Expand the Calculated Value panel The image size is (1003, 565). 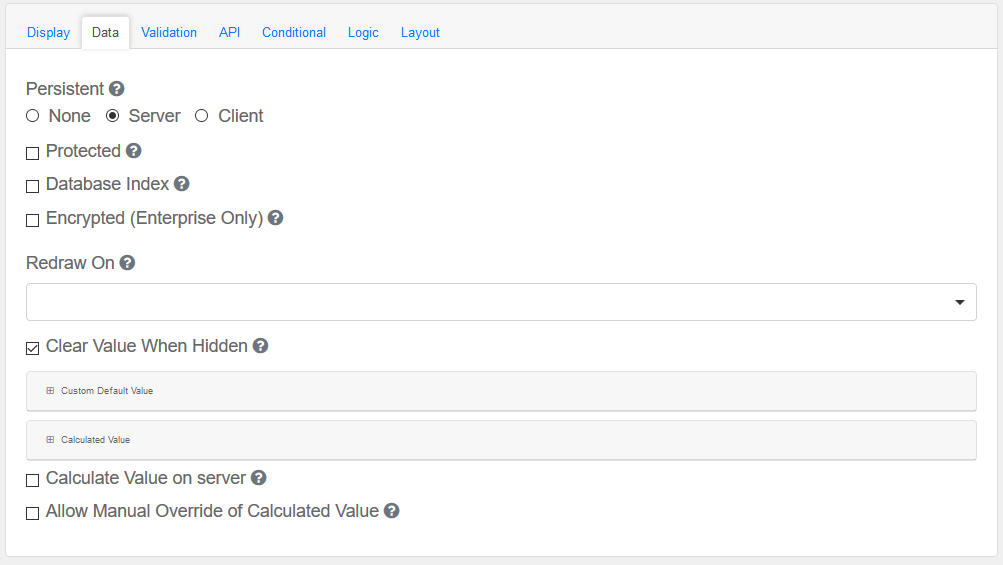(95, 440)
